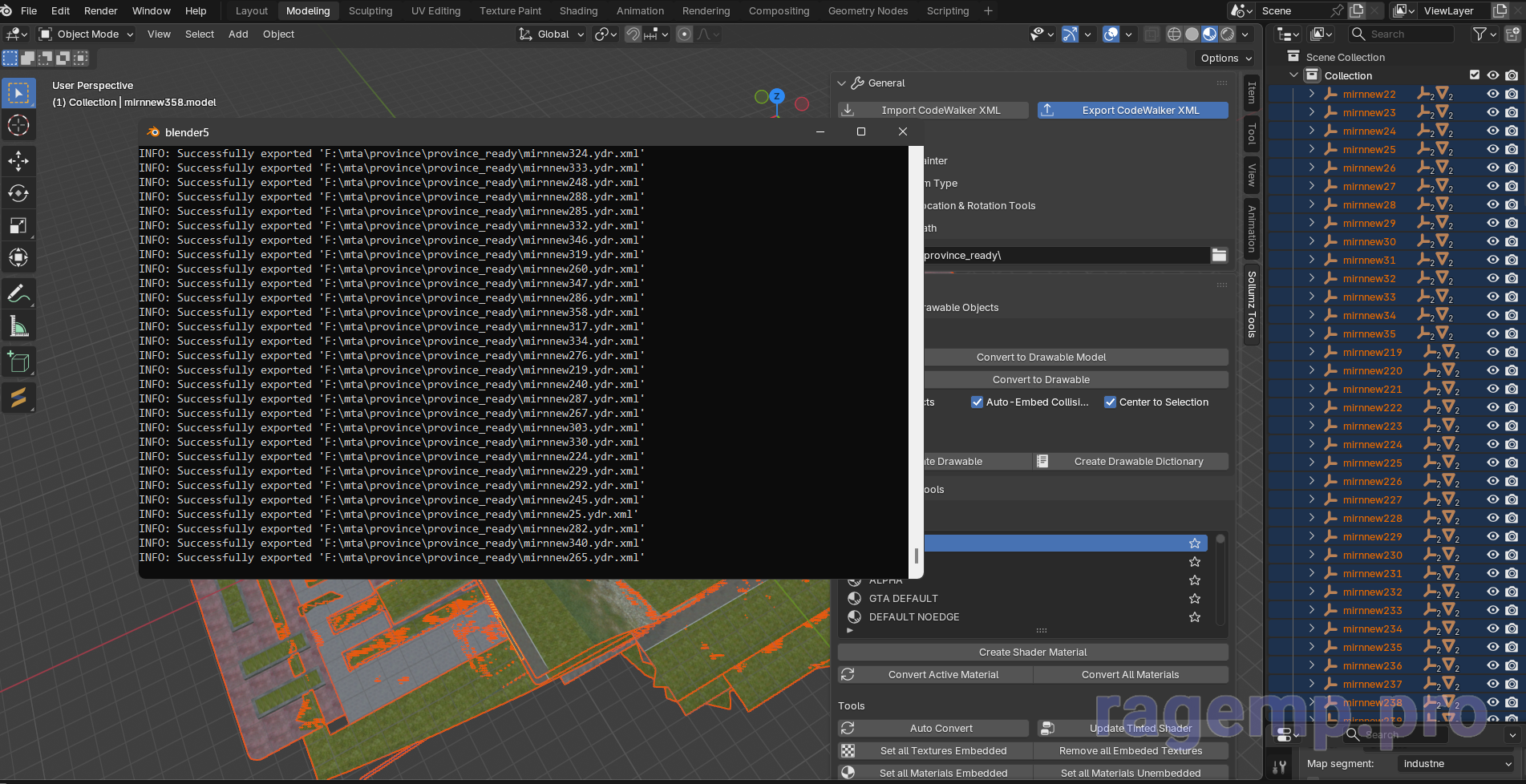Expand the mirnnew219 tree item
1526x784 pixels.
pyautogui.click(x=1311, y=352)
